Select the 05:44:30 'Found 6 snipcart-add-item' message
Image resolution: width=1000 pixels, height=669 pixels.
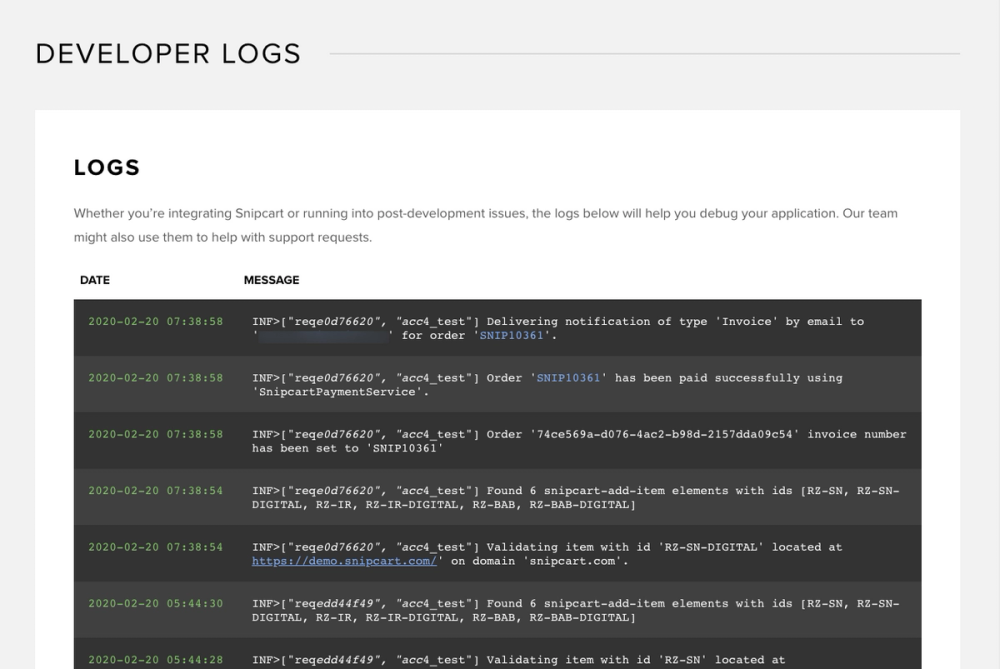pyautogui.click(x=575, y=610)
